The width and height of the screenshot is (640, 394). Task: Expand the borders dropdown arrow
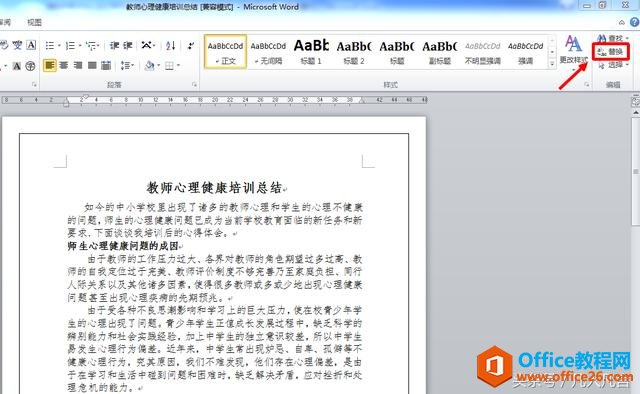tap(178, 65)
